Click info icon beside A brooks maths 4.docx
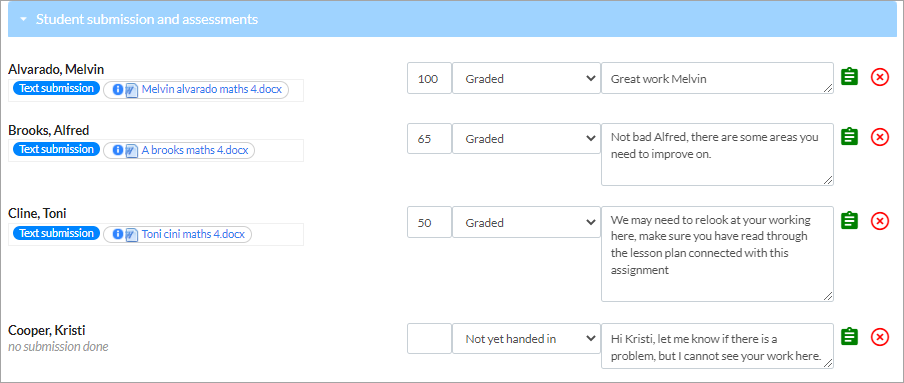This screenshot has height=383, width=904. click(117, 150)
